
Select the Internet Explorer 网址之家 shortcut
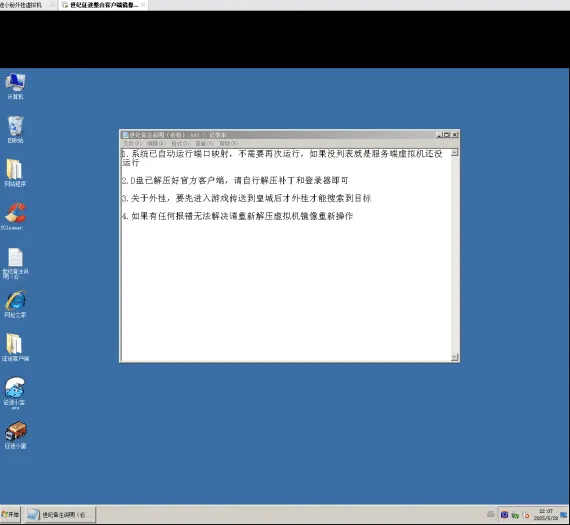coord(15,304)
